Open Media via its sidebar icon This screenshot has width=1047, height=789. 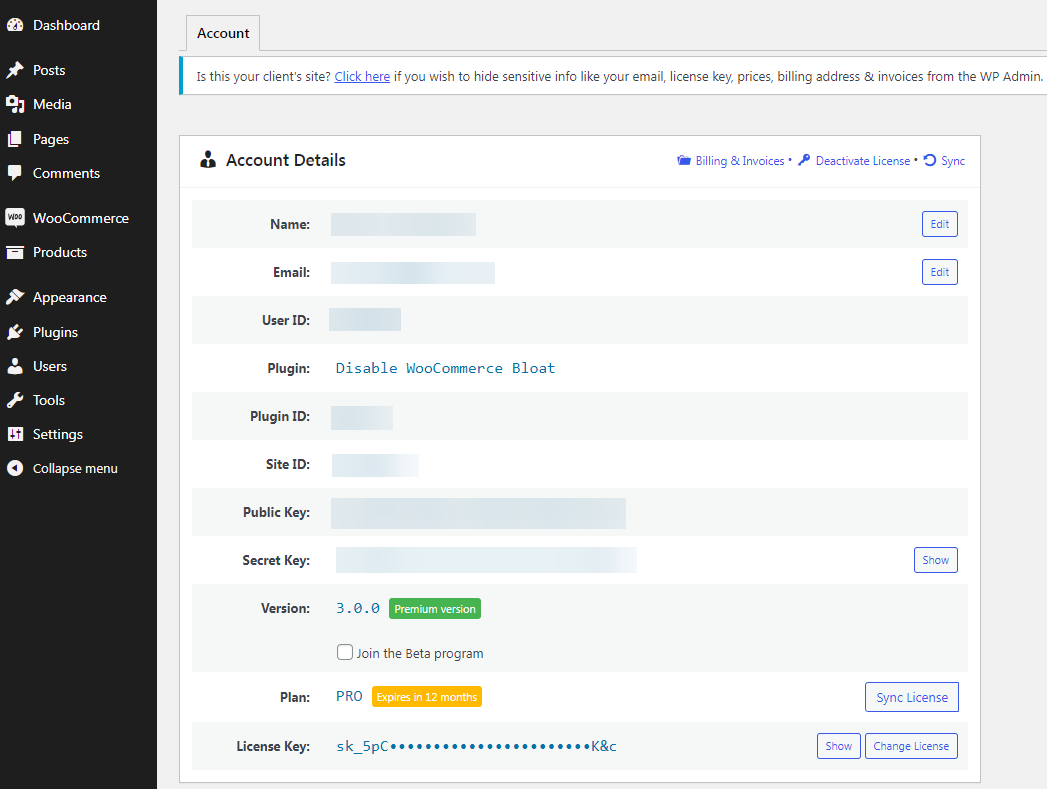click(x=15, y=104)
